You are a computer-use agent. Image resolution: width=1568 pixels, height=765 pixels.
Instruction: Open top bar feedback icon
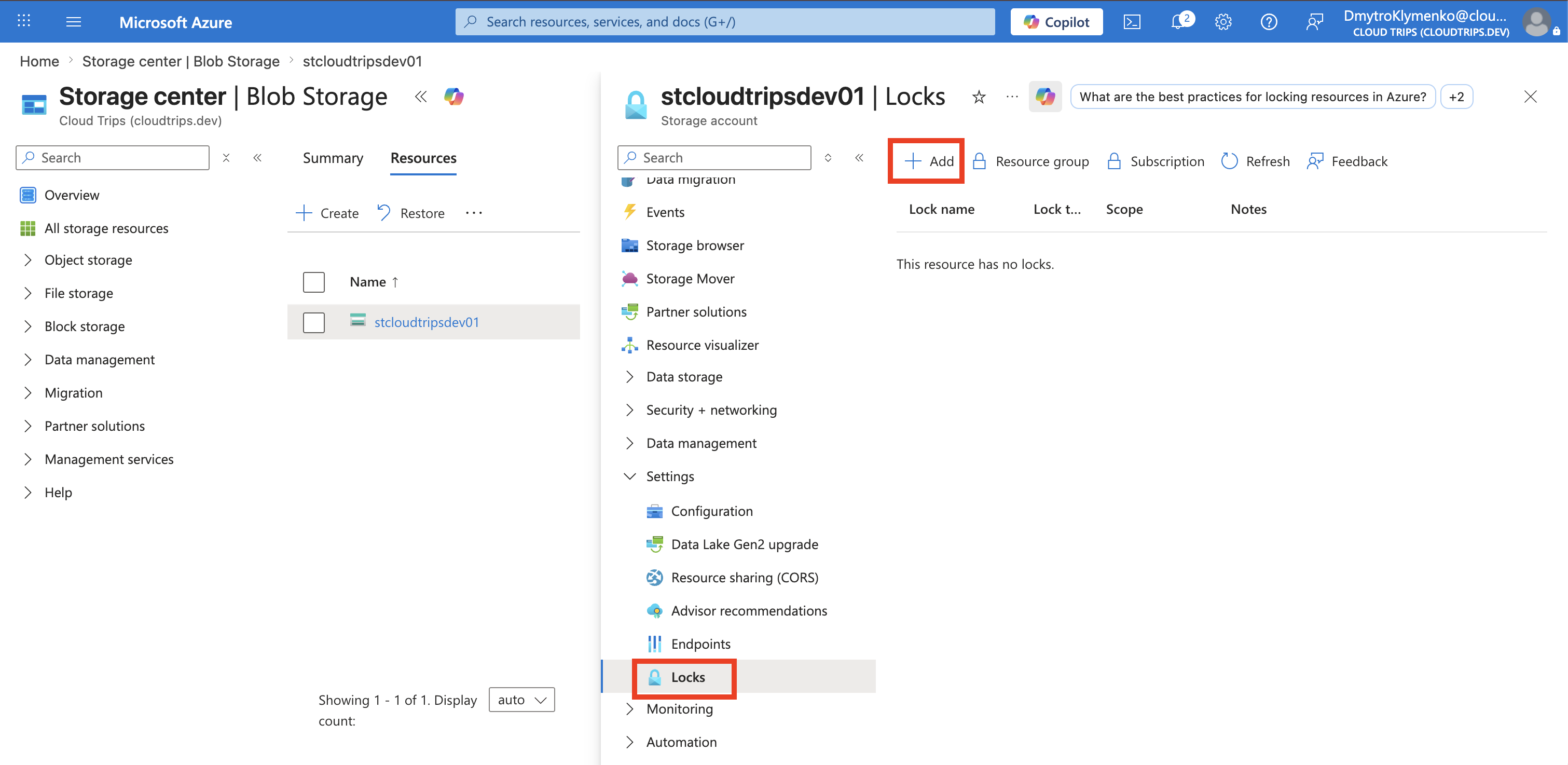(x=1314, y=22)
